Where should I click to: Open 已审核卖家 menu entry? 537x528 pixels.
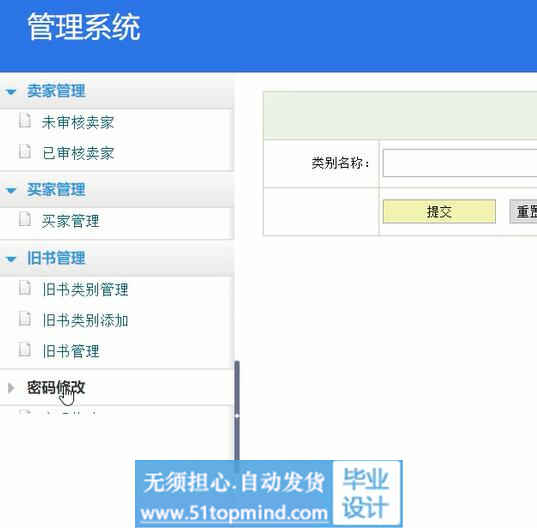coord(78,153)
